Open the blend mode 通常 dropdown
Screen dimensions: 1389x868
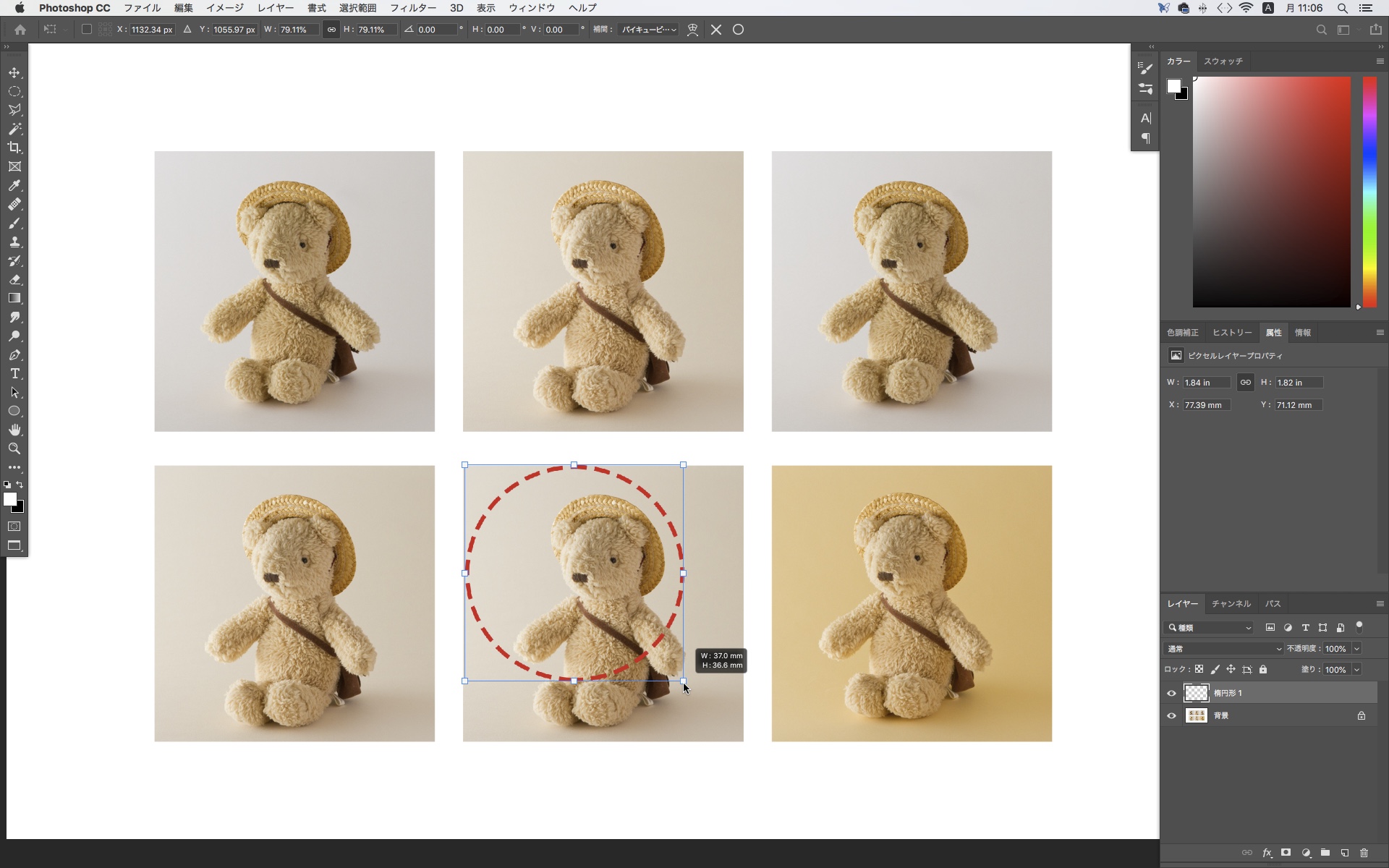pos(1223,649)
